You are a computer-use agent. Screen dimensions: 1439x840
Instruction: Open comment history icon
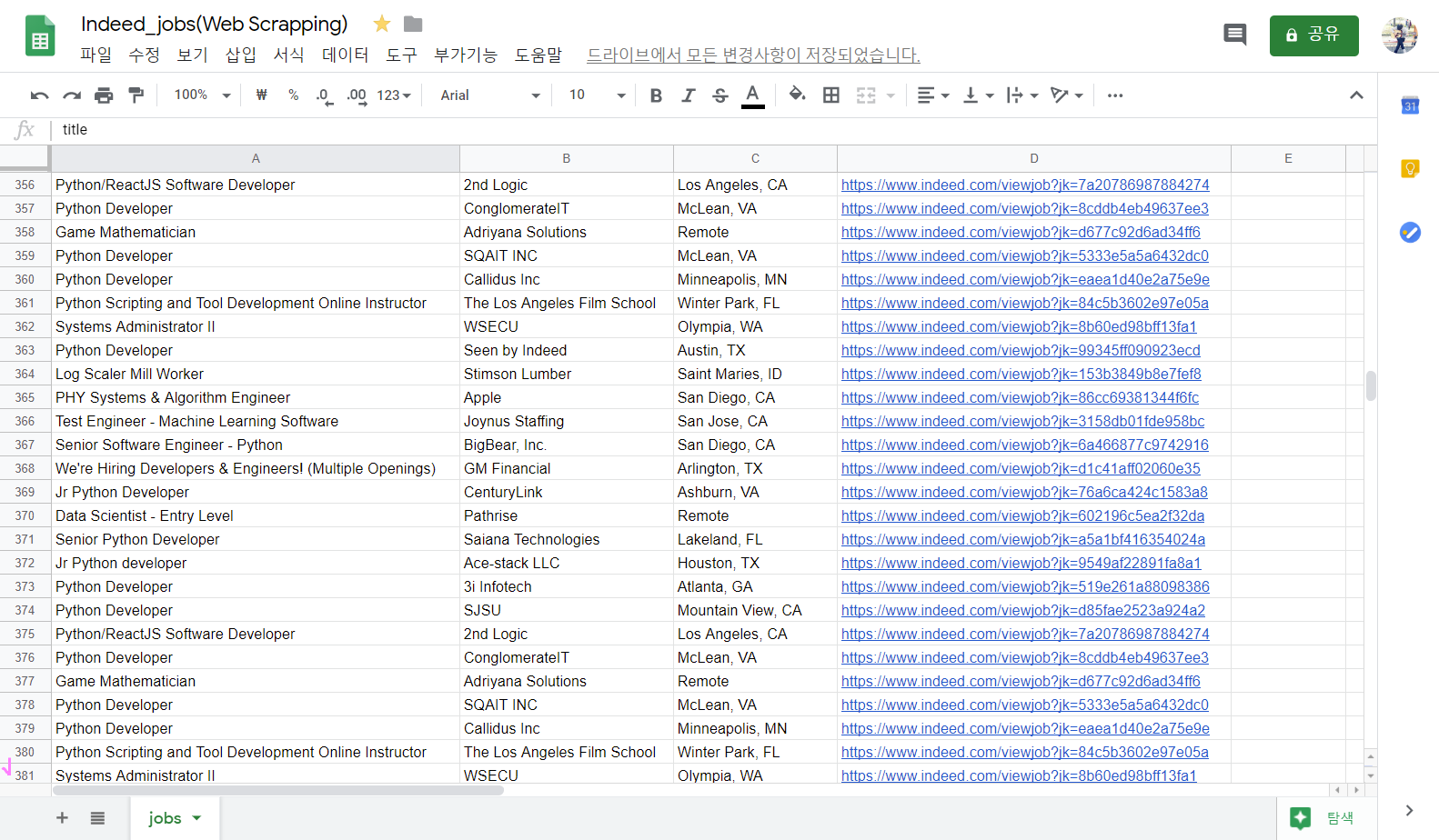pyautogui.click(x=1234, y=35)
